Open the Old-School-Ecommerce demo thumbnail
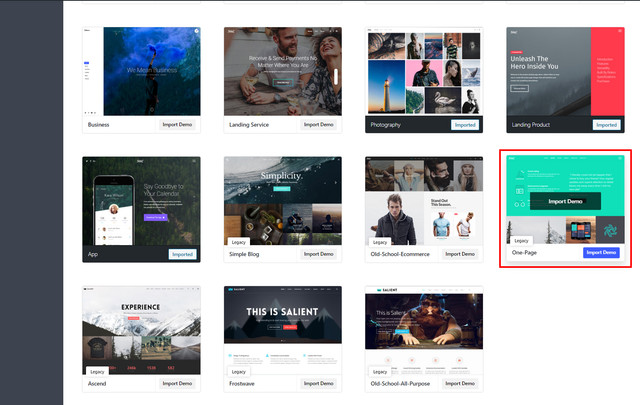 coord(424,201)
